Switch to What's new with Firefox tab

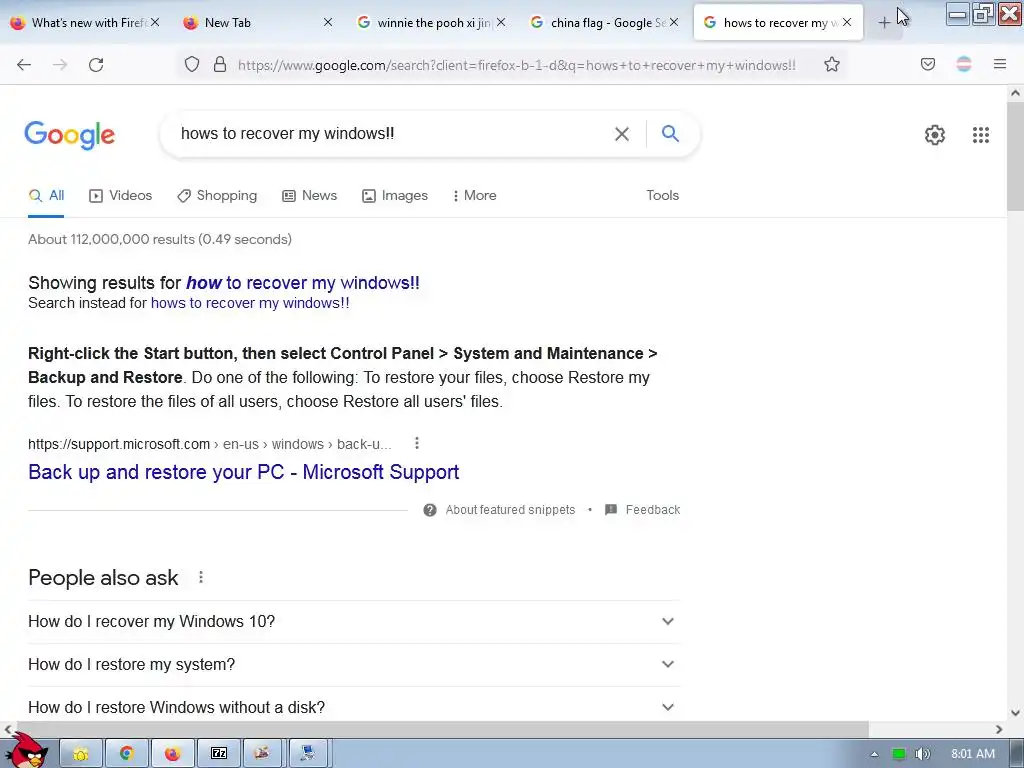84,23
